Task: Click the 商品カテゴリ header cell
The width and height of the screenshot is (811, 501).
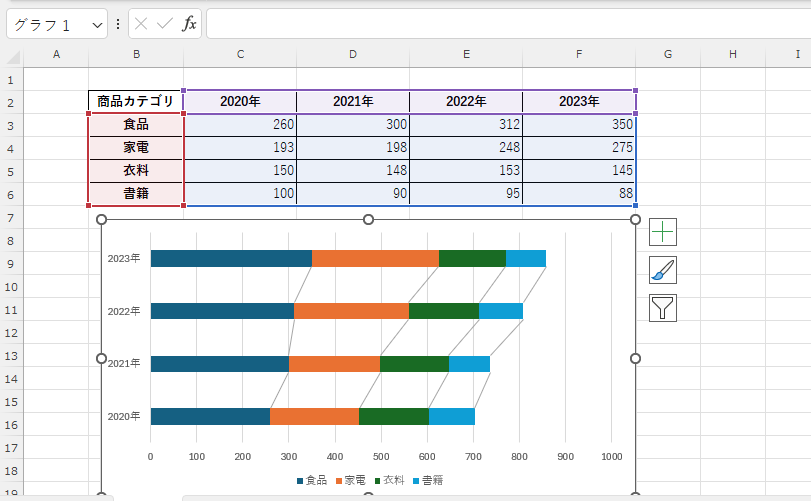Action: [136, 101]
